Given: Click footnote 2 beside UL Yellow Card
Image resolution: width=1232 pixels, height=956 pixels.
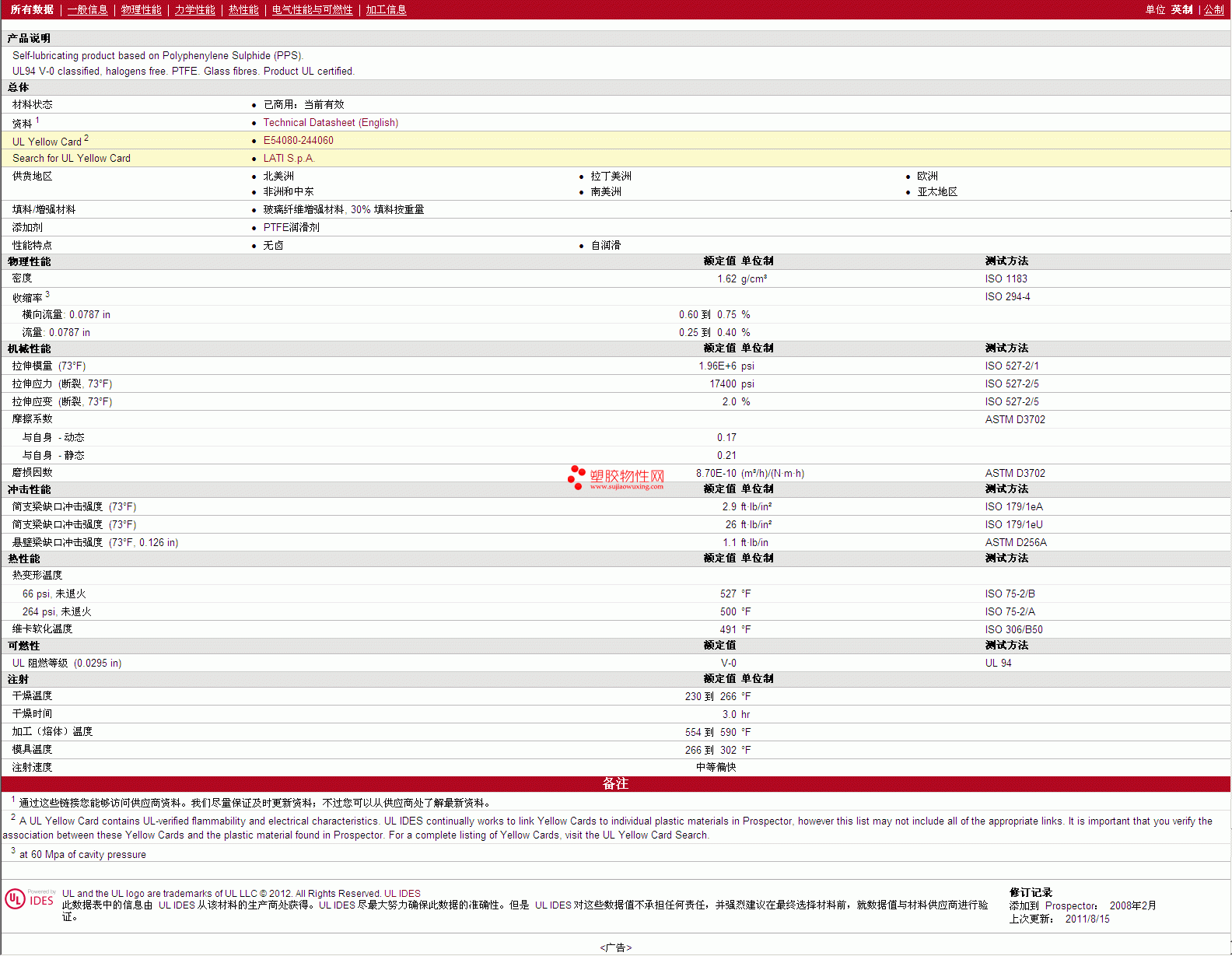Looking at the screenshot, I should [x=86, y=138].
